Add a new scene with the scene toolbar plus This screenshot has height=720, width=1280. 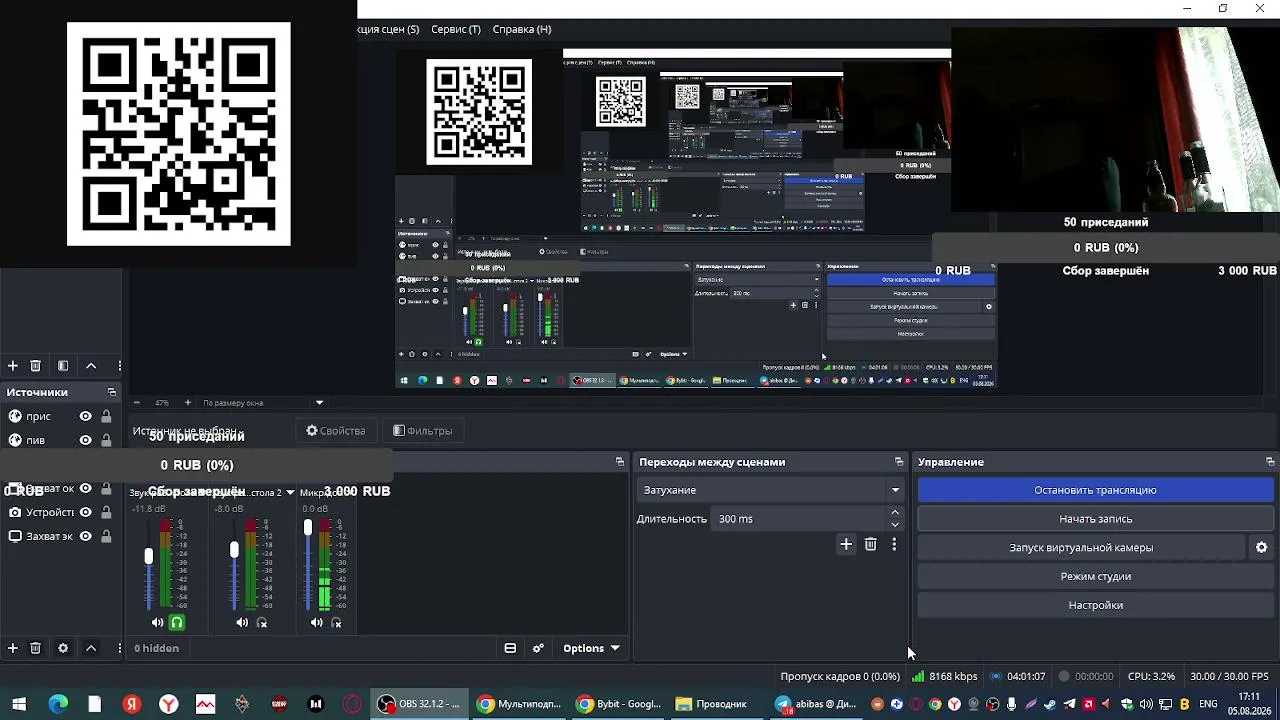(13, 366)
